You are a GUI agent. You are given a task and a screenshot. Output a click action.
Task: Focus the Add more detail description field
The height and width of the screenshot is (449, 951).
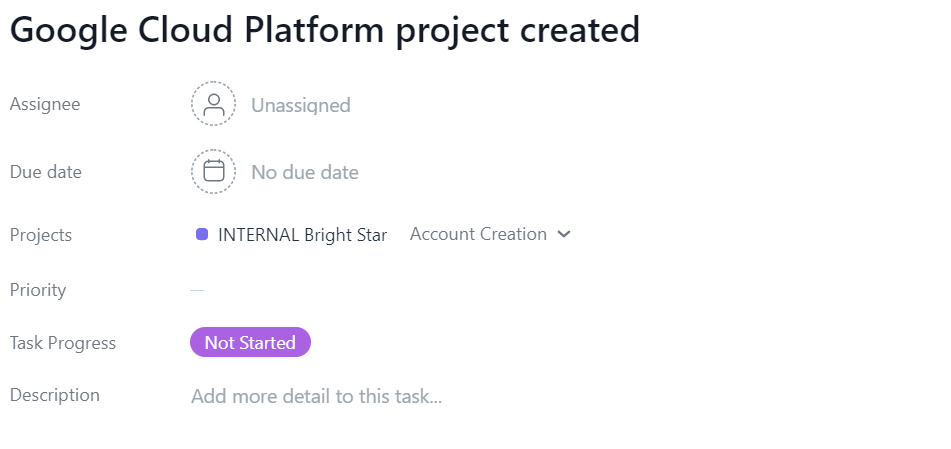(316, 396)
